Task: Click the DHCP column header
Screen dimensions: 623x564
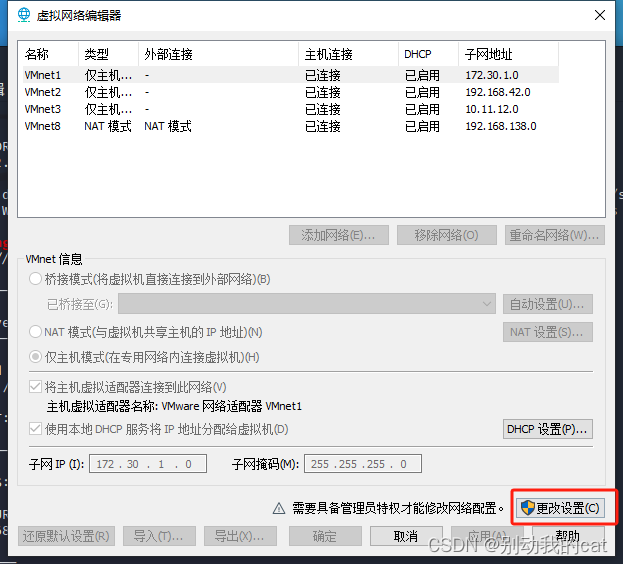Action: (x=429, y=54)
